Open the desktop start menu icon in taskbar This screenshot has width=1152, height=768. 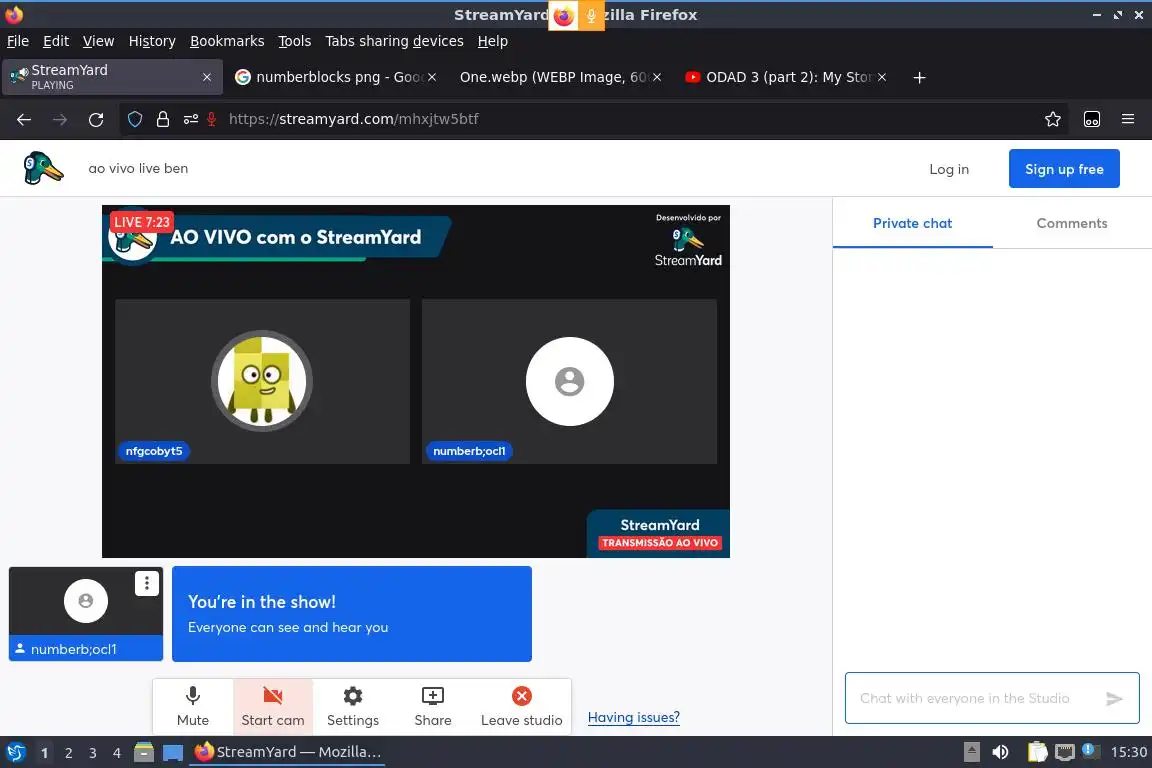point(15,752)
